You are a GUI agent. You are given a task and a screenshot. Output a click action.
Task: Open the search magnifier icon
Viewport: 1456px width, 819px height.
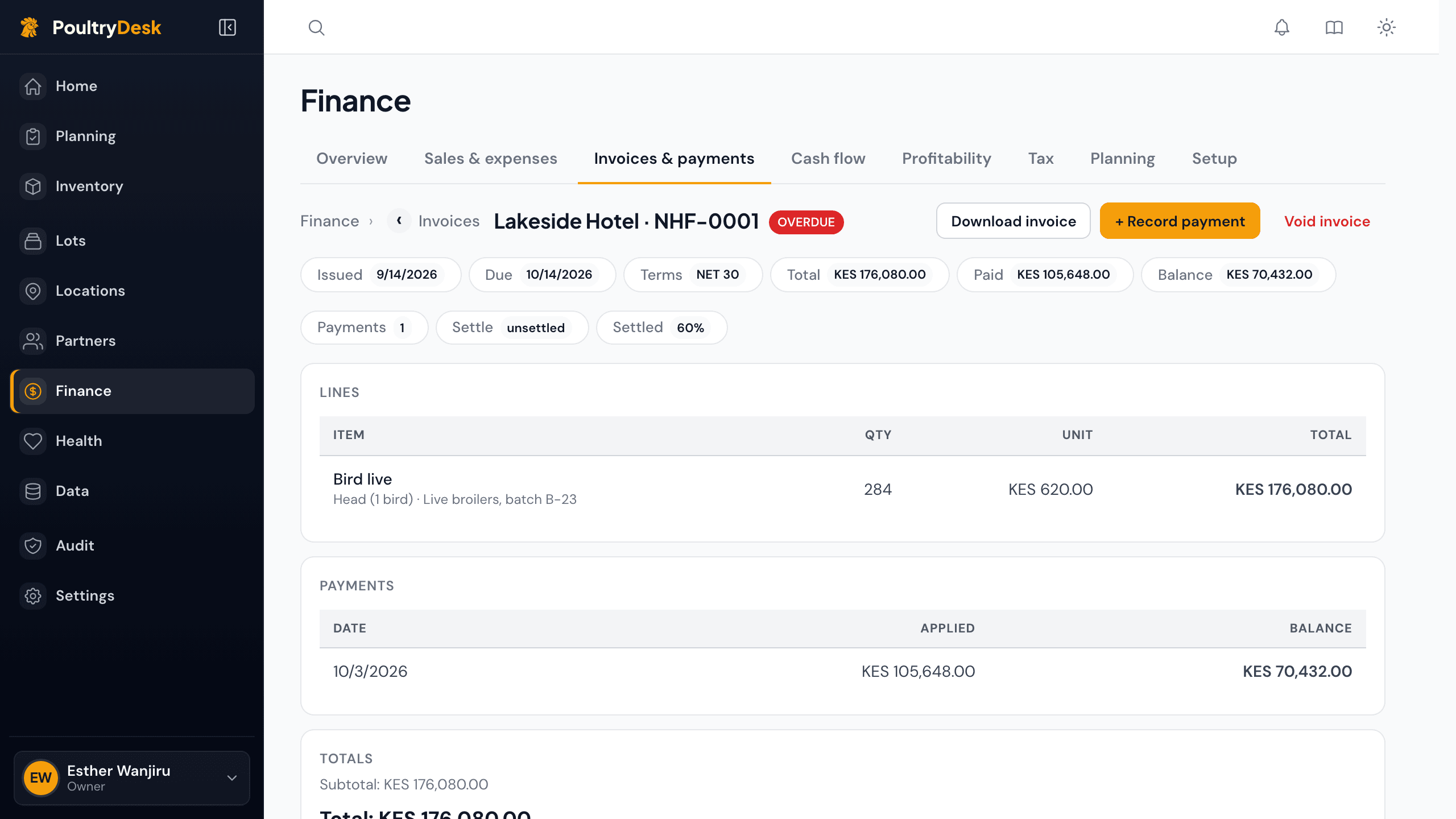click(316, 27)
